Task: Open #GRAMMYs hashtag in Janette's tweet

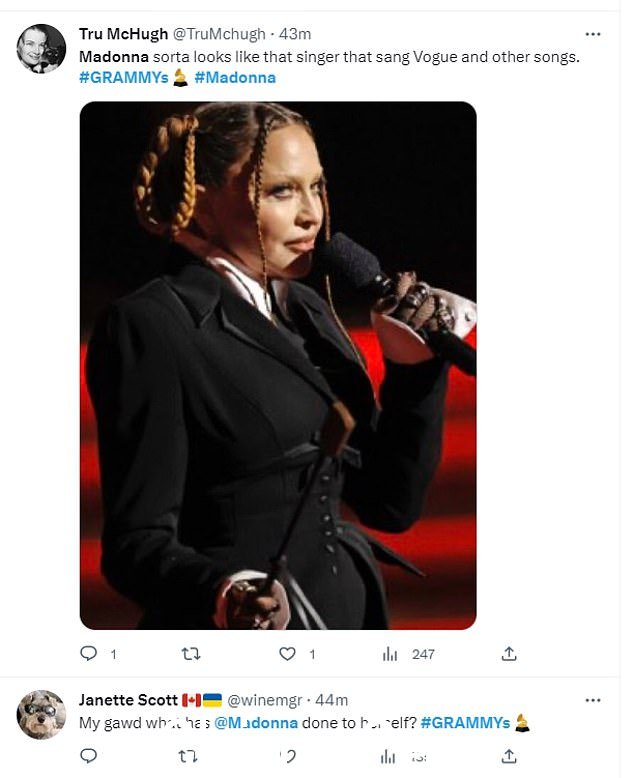Action: tap(465, 722)
